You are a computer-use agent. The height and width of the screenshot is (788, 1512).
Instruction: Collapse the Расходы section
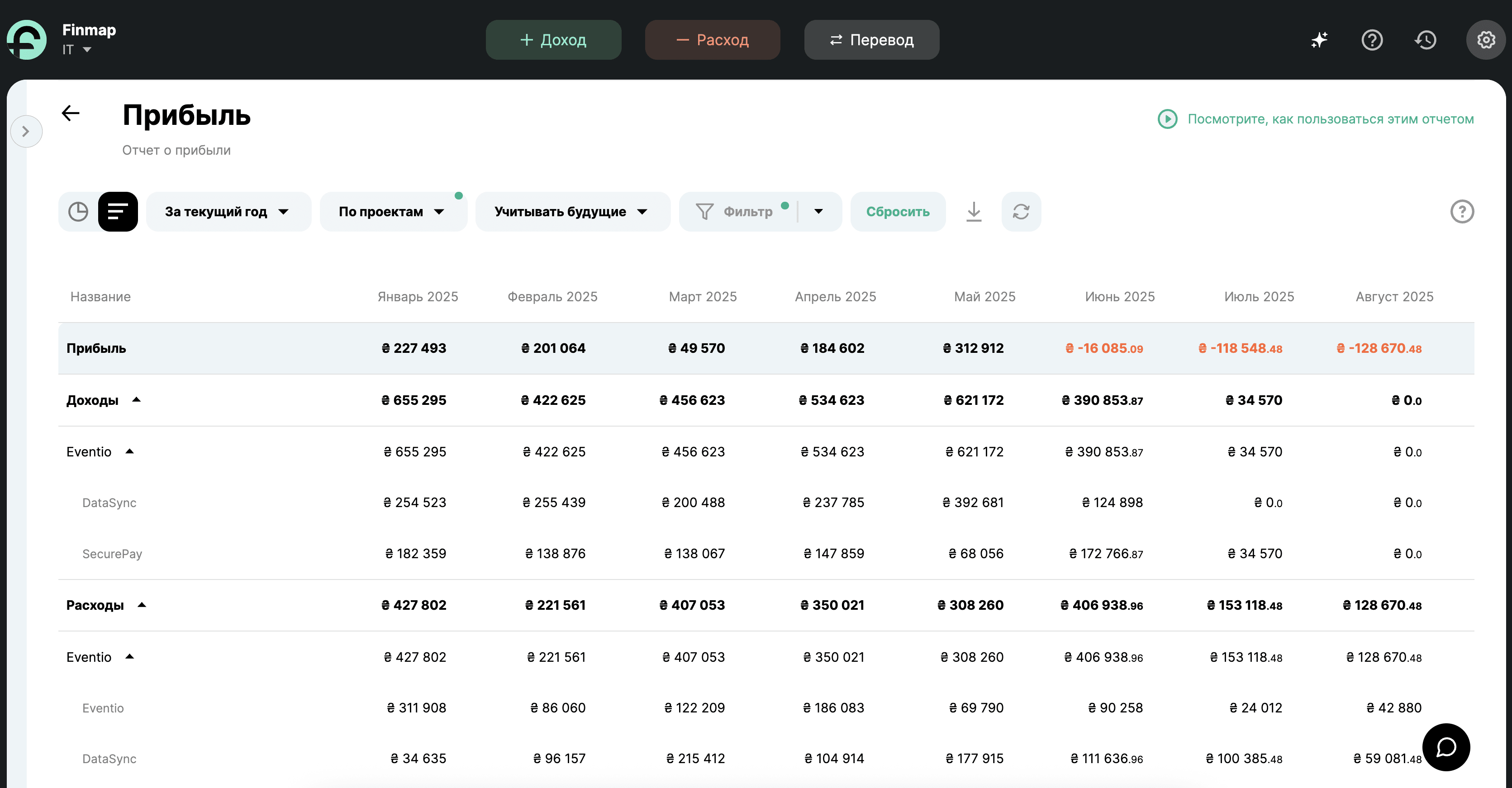(142, 605)
